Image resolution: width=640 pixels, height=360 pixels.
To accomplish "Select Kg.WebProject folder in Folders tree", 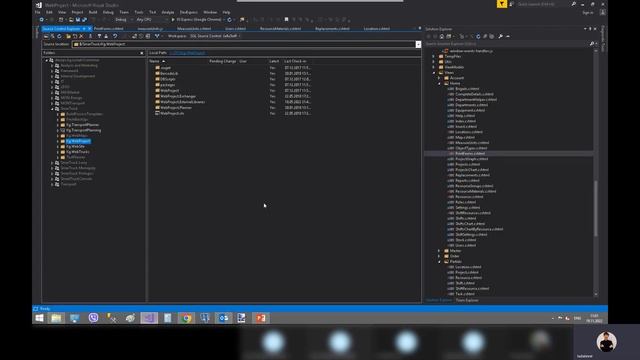I will (x=78, y=141).
